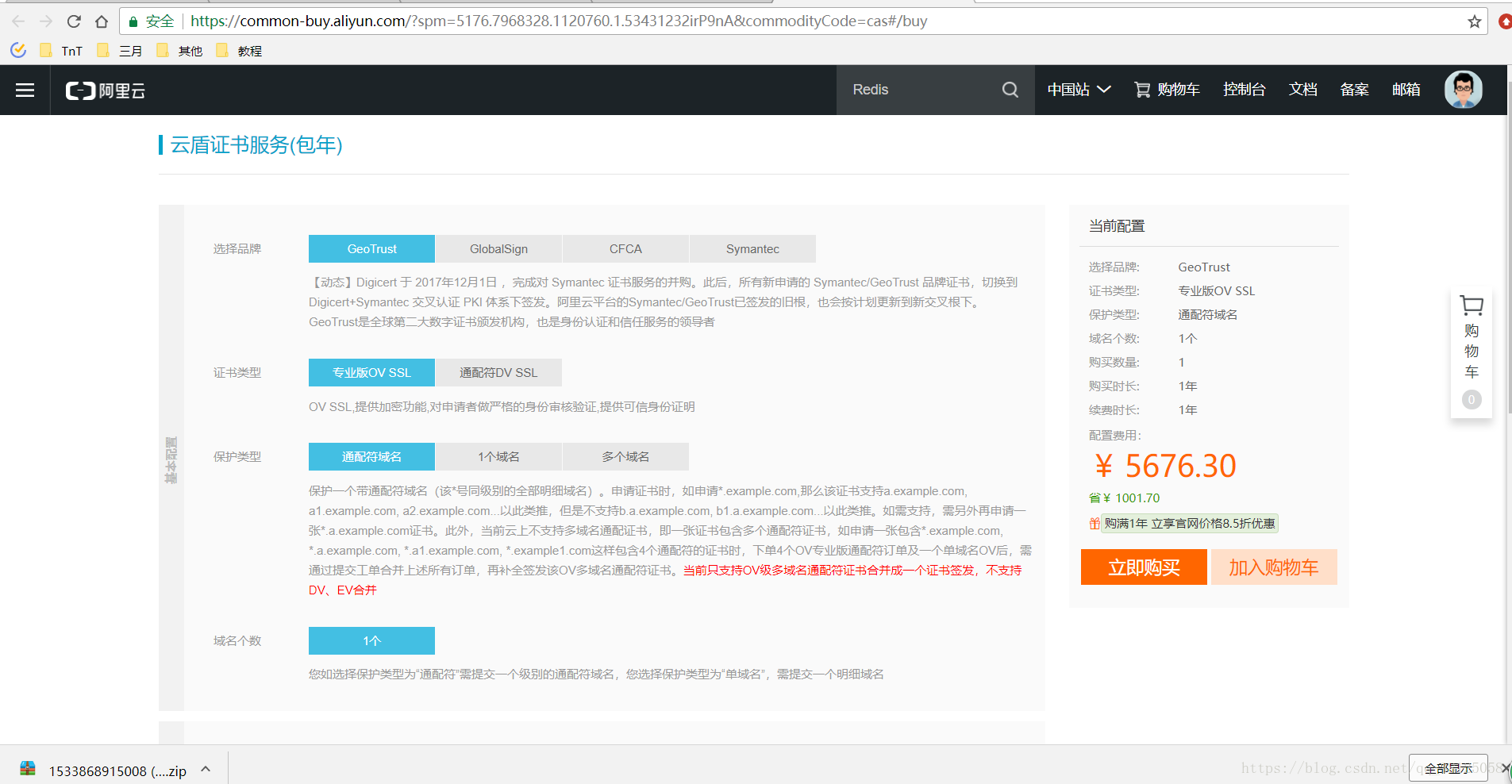Click the gift promotion icon
The width and height of the screenshot is (1512, 784).
tap(1095, 524)
